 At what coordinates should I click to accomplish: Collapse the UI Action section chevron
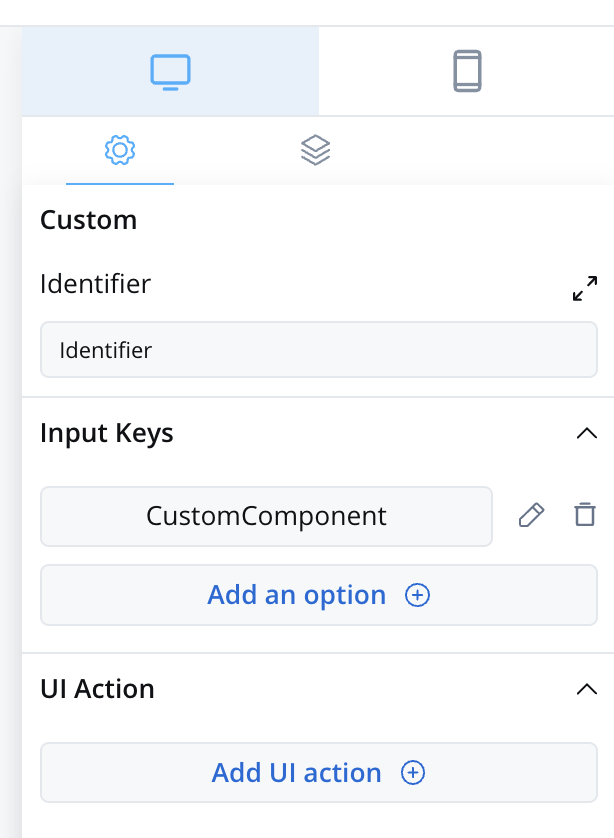(587, 689)
